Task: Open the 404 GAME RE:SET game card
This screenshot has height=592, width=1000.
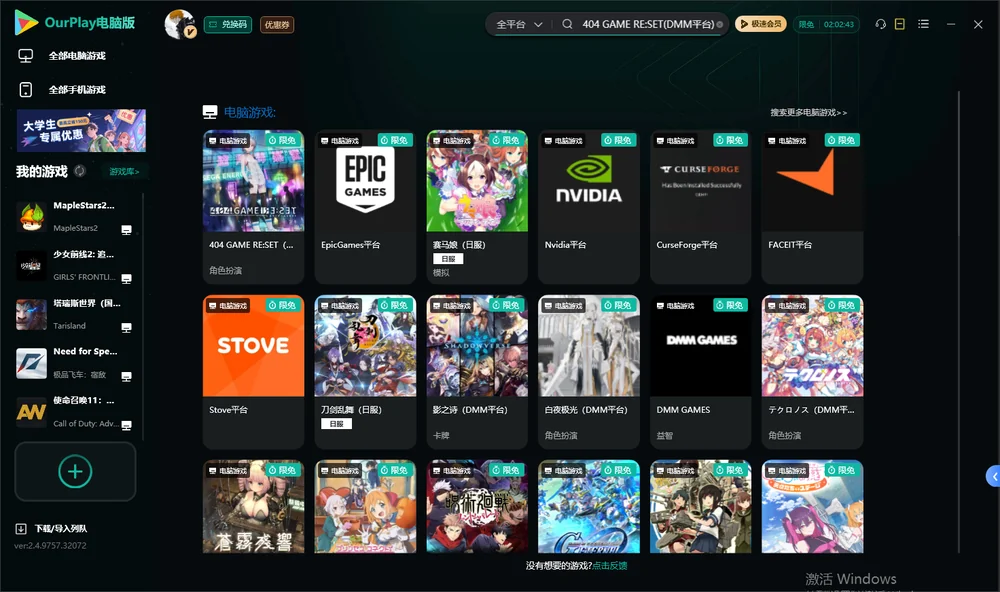Action: pos(253,207)
